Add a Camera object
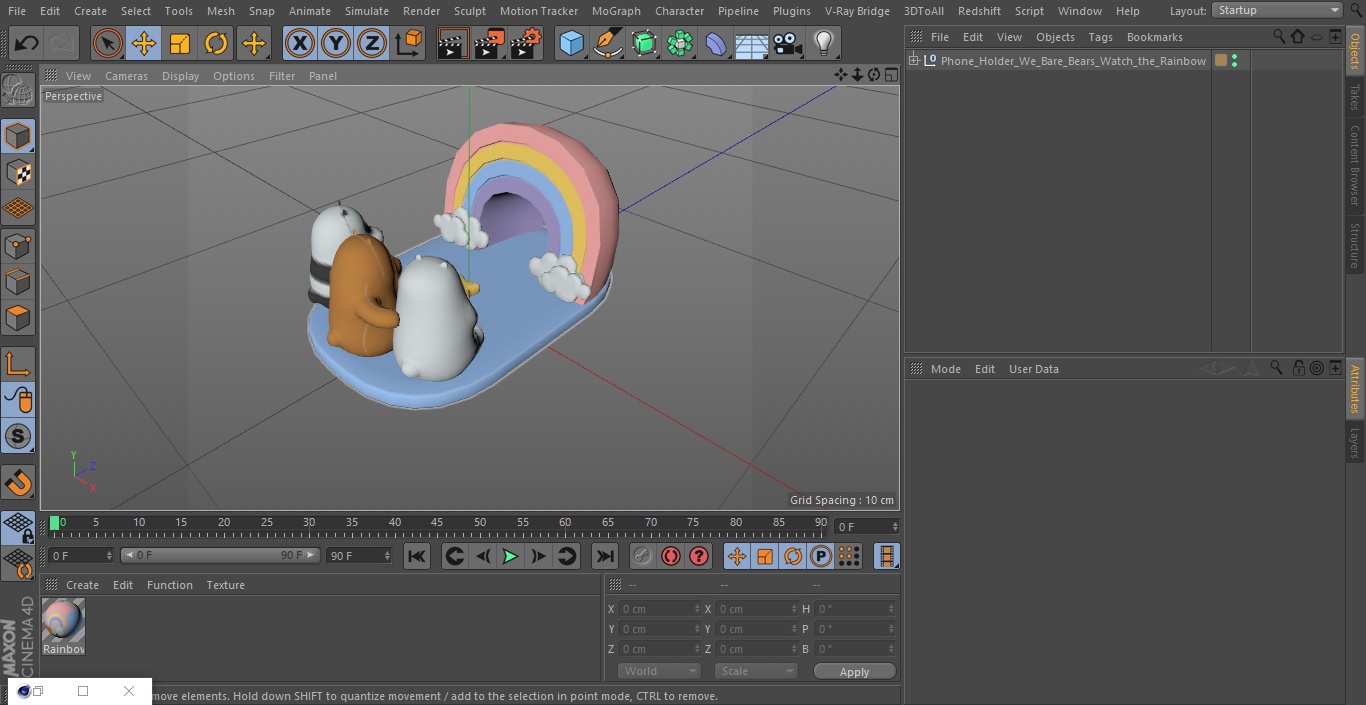The height and width of the screenshot is (705, 1366). pyautogui.click(x=788, y=44)
